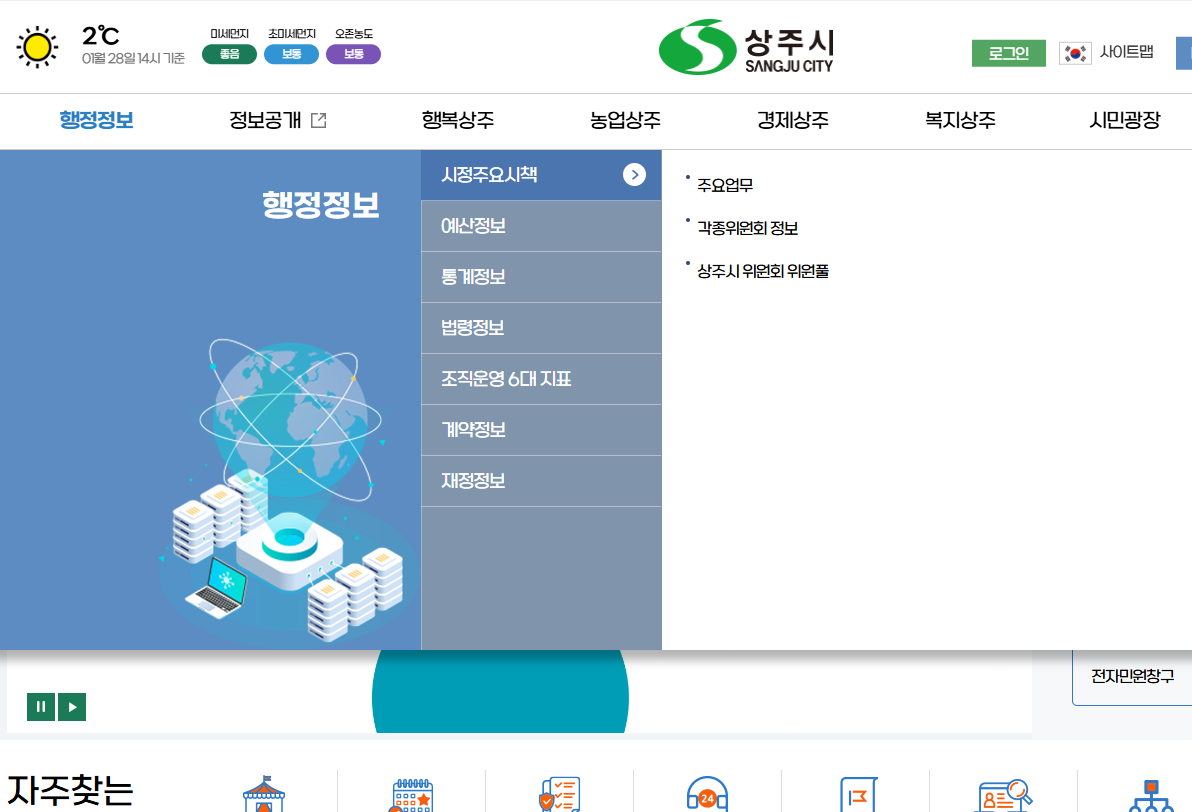Open the Sangju City logo homepage
The height and width of the screenshot is (812, 1192).
pyautogui.click(x=746, y=47)
